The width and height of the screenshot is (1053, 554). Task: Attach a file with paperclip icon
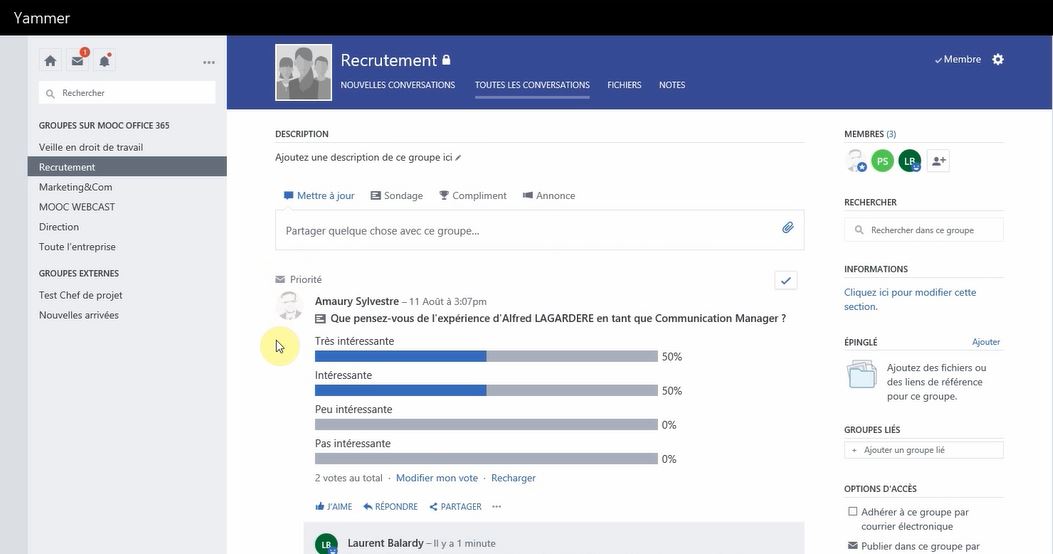788,228
